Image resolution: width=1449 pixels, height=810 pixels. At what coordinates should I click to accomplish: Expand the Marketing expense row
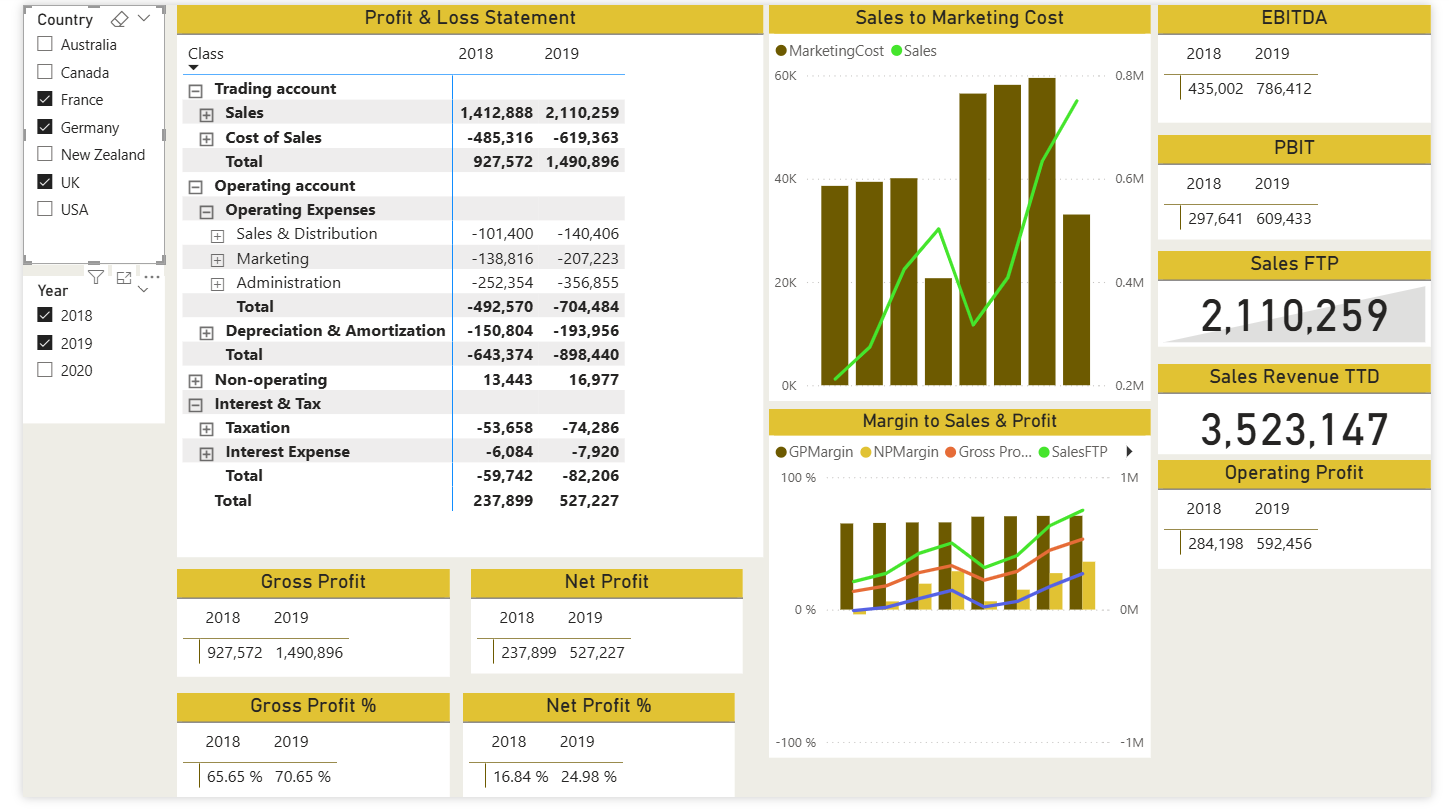(x=218, y=260)
